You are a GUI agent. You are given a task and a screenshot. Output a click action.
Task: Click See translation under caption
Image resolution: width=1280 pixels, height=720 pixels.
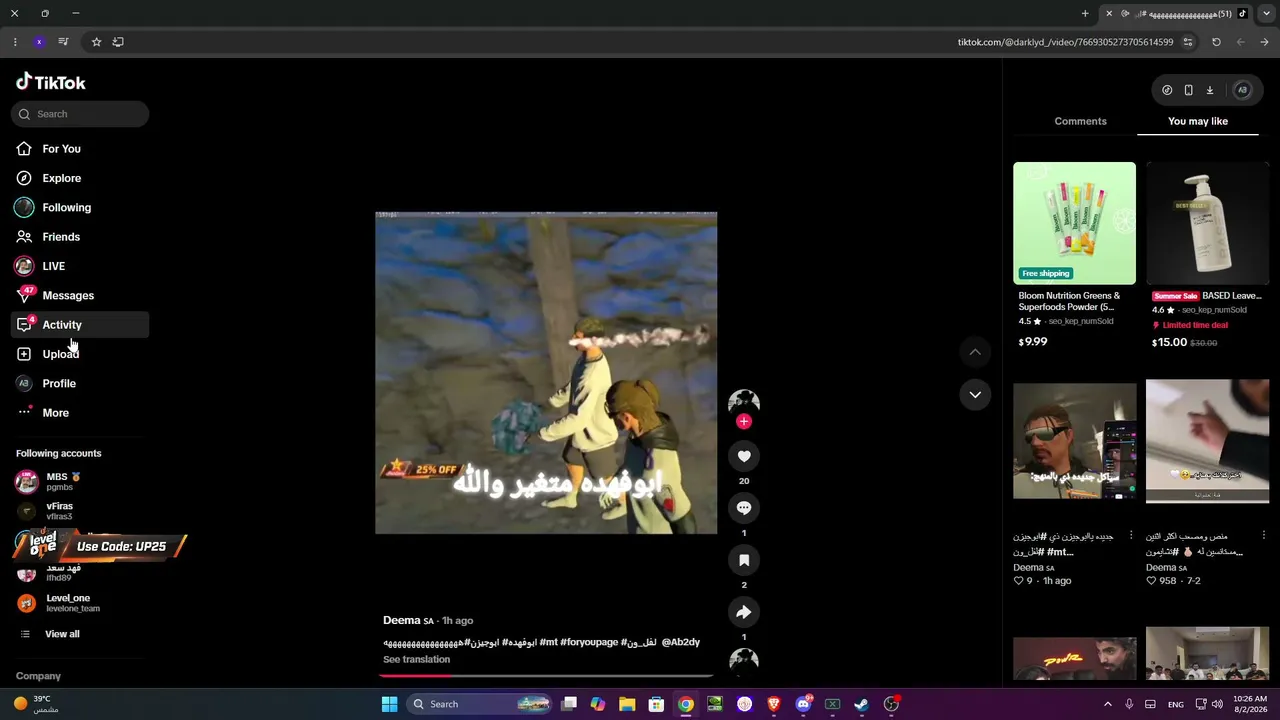pyautogui.click(x=416, y=660)
